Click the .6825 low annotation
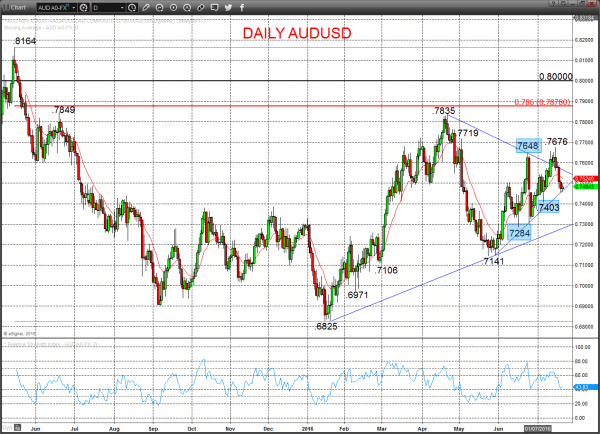The width and height of the screenshot is (600, 434). (326, 326)
